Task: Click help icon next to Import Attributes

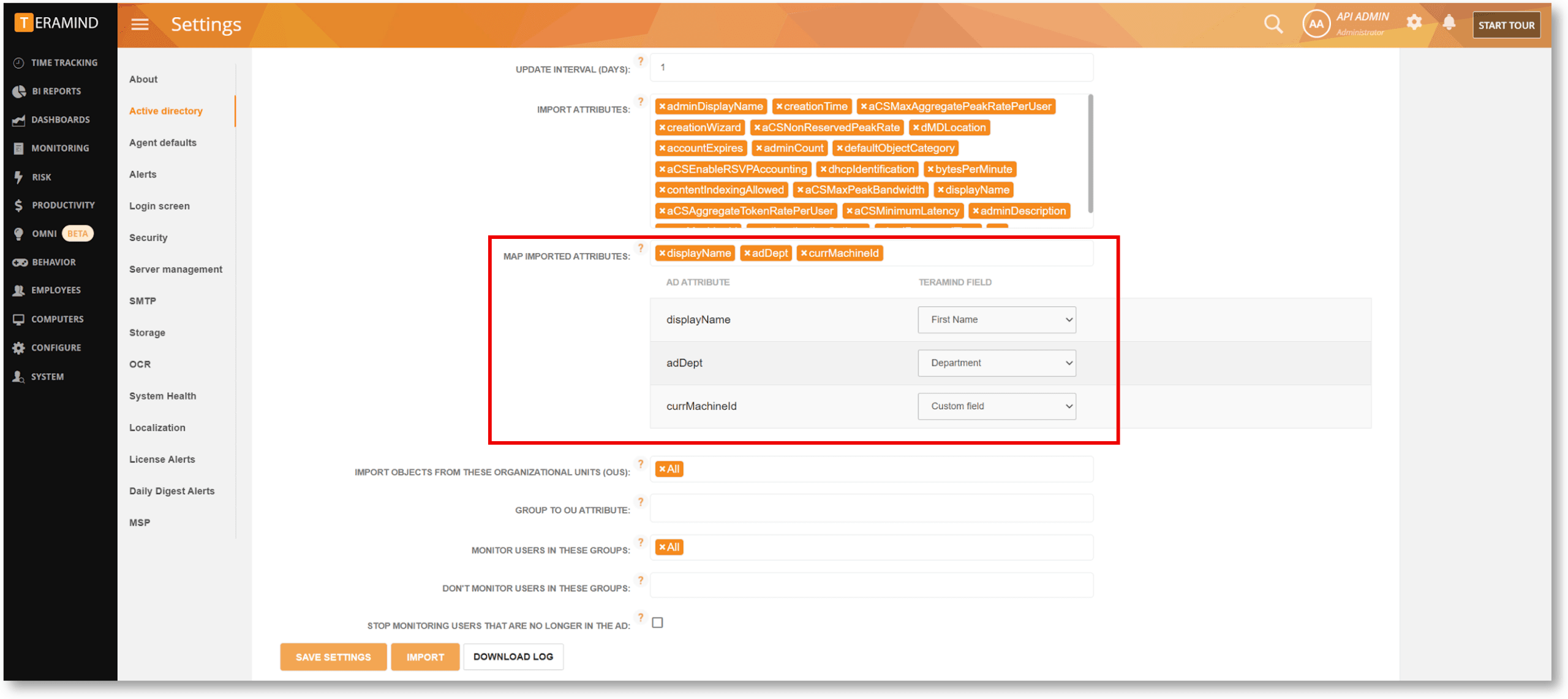Action: 641,102
